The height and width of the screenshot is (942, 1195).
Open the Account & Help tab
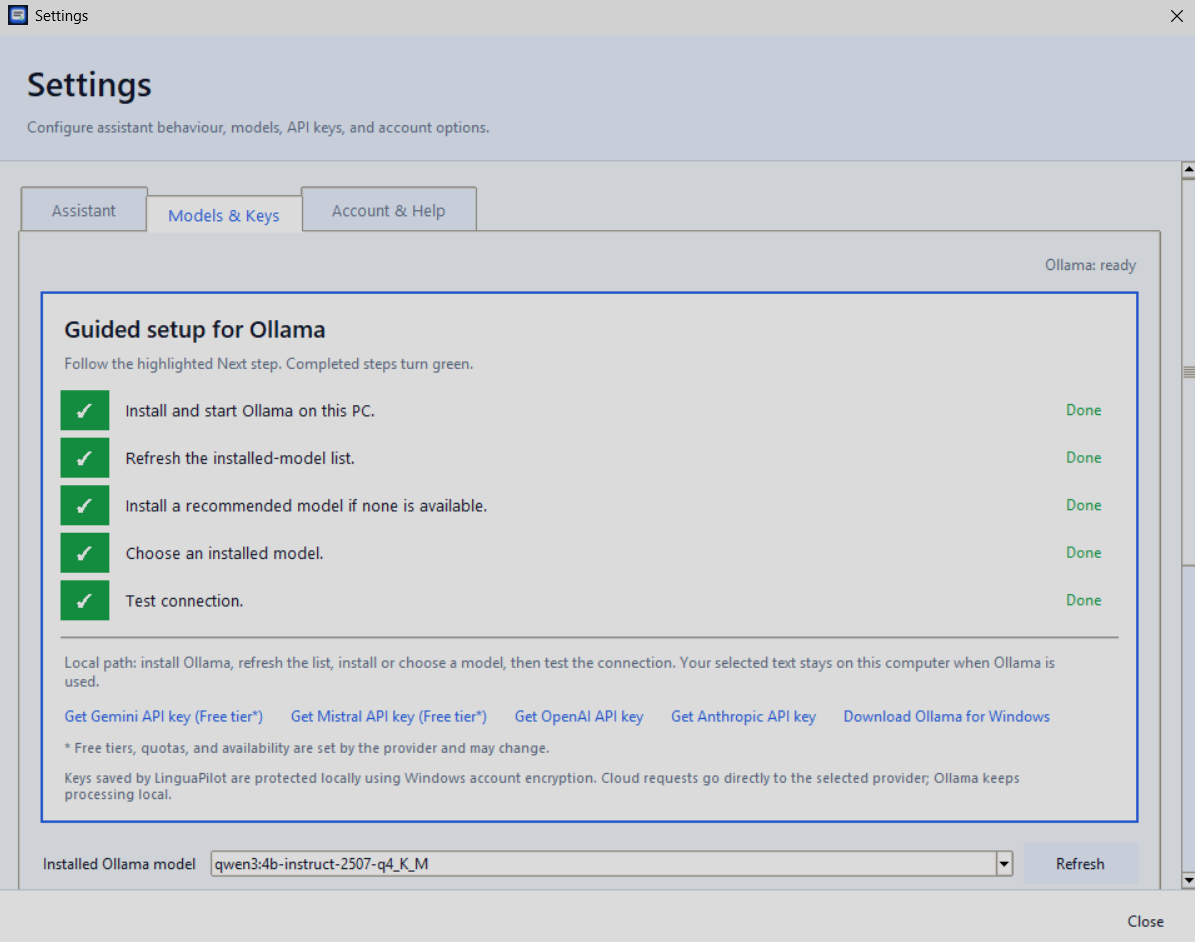(x=389, y=210)
